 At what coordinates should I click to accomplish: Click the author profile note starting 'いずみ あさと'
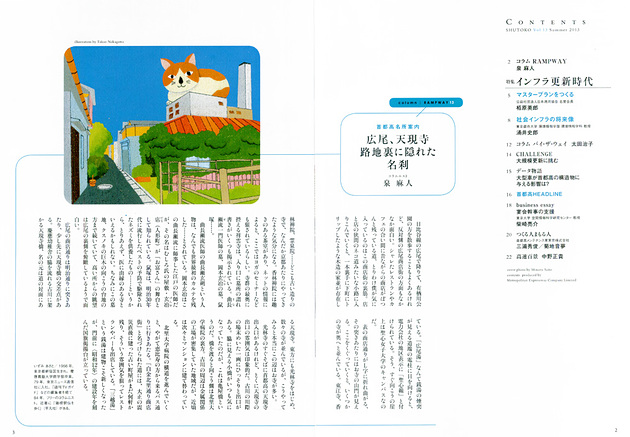click(53, 387)
